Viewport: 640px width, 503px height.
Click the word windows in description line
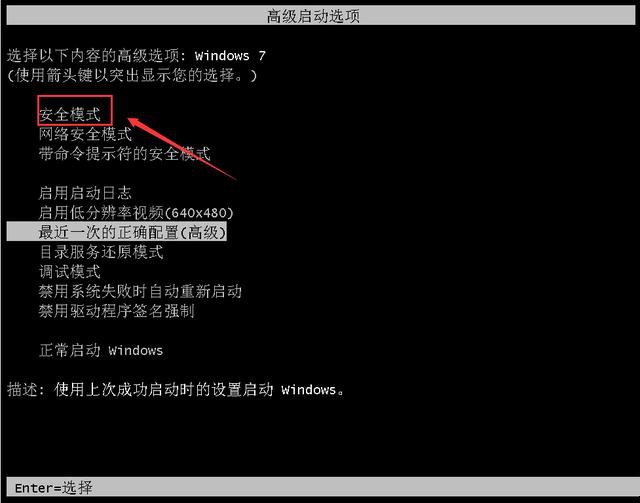[309, 389]
